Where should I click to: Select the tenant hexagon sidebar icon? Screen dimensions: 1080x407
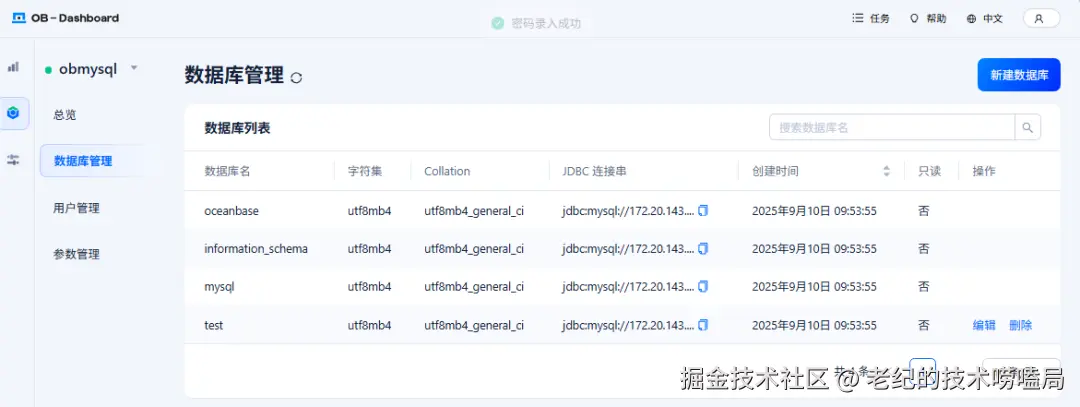(x=14, y=113)
